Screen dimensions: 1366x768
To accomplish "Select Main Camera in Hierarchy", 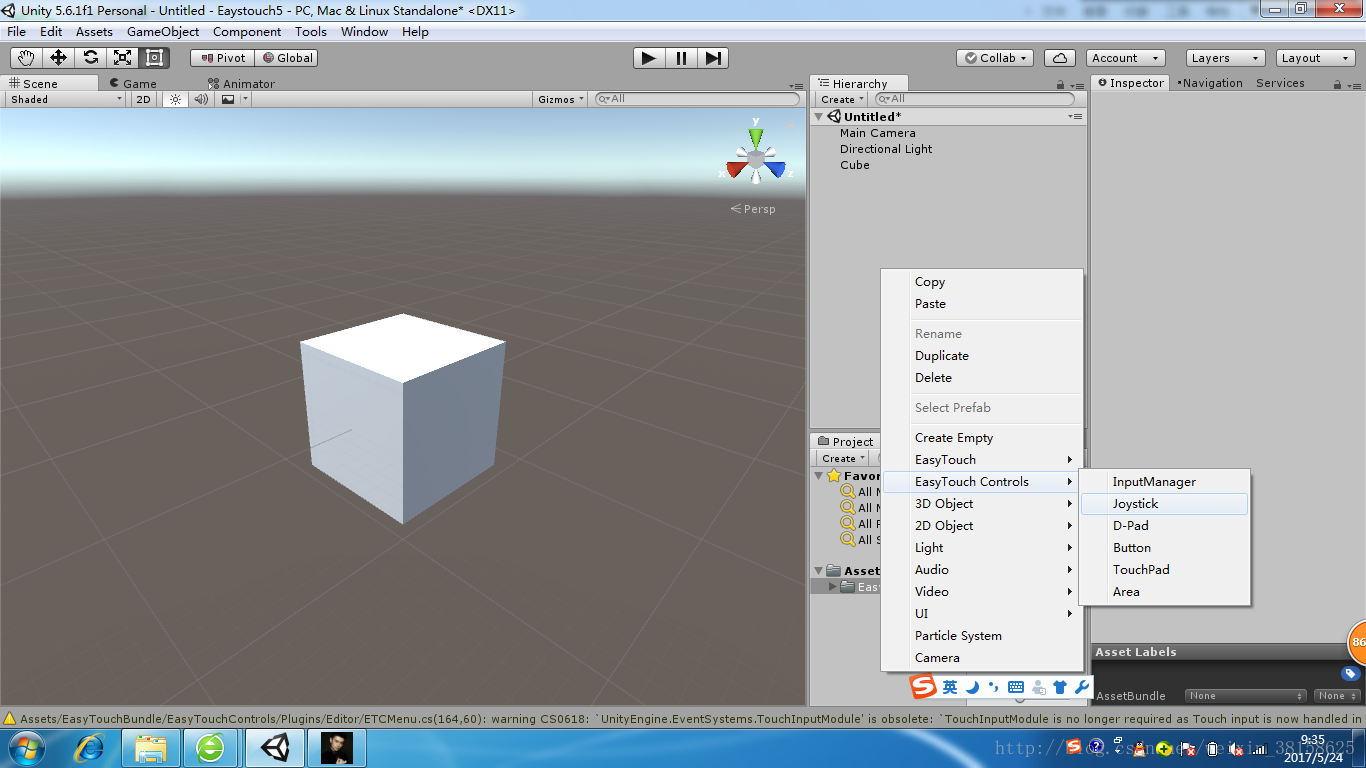I will point(877,133).
